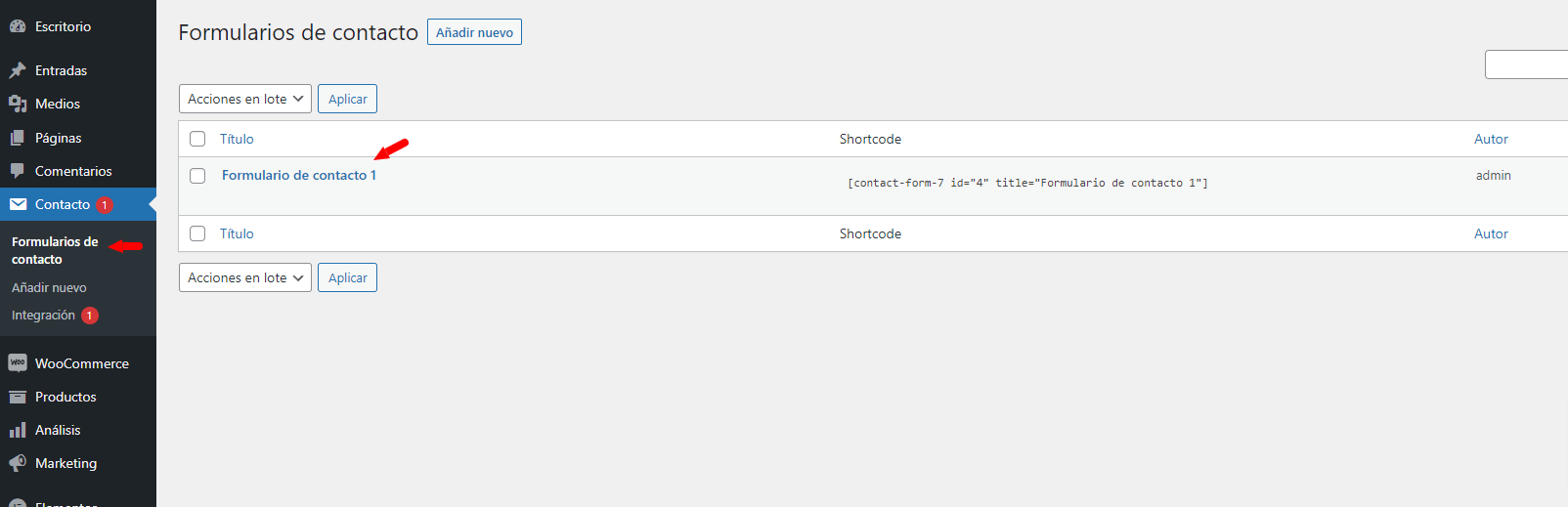
Task: Open WooCommerce via its Woo icon
Action: coord(18,362)
